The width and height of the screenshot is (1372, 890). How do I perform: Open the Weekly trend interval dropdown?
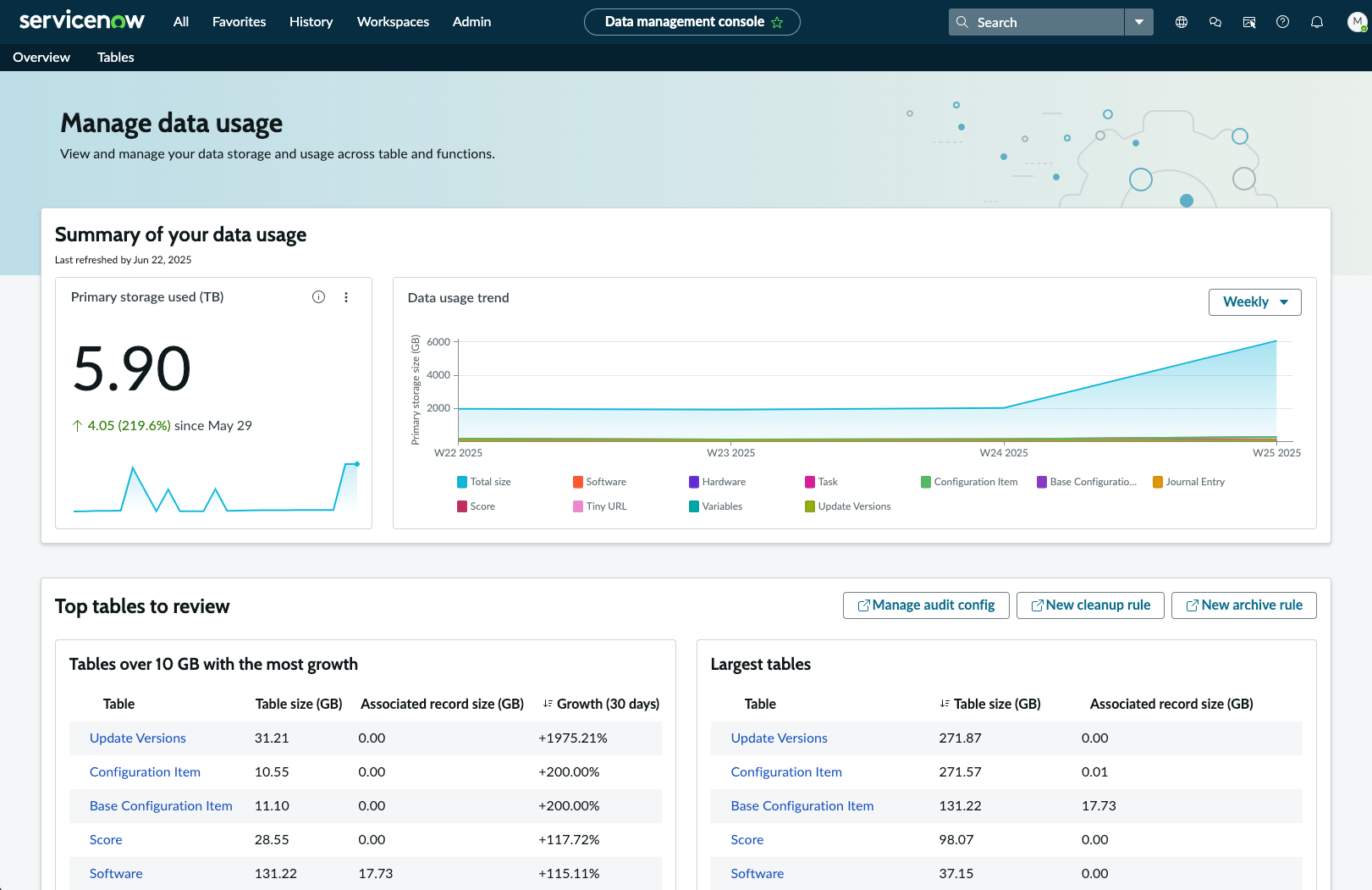[1255, 302]
